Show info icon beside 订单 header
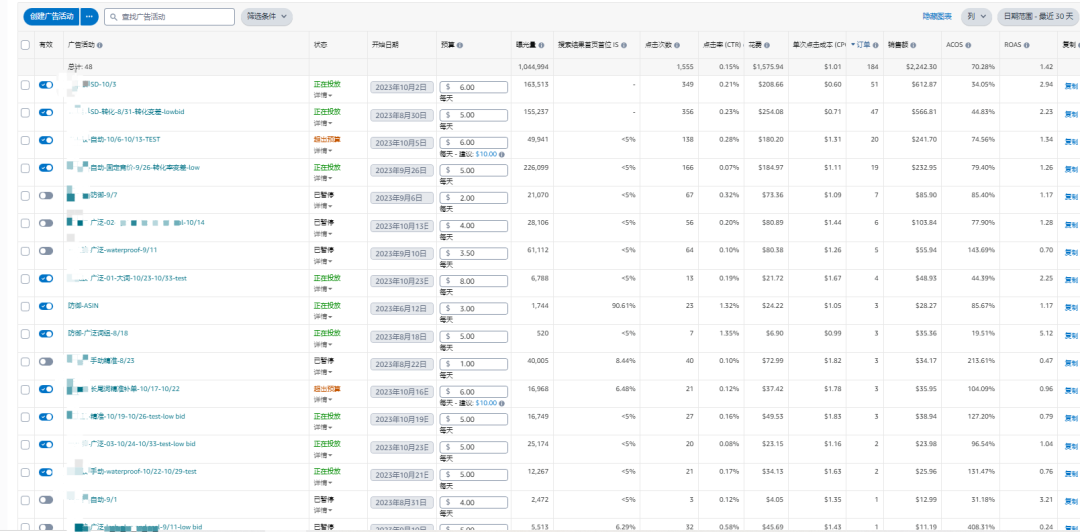This screenshot has width=1080, height=532. tap(876, 45)
